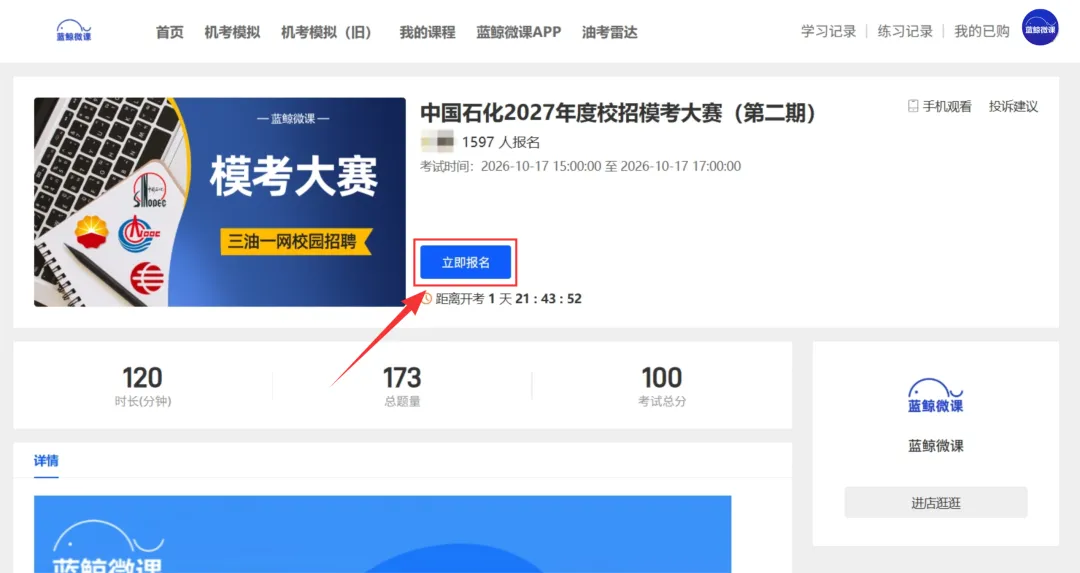Click the countdown 1 天 21 : 43 : 52

(x=534, y=299)
